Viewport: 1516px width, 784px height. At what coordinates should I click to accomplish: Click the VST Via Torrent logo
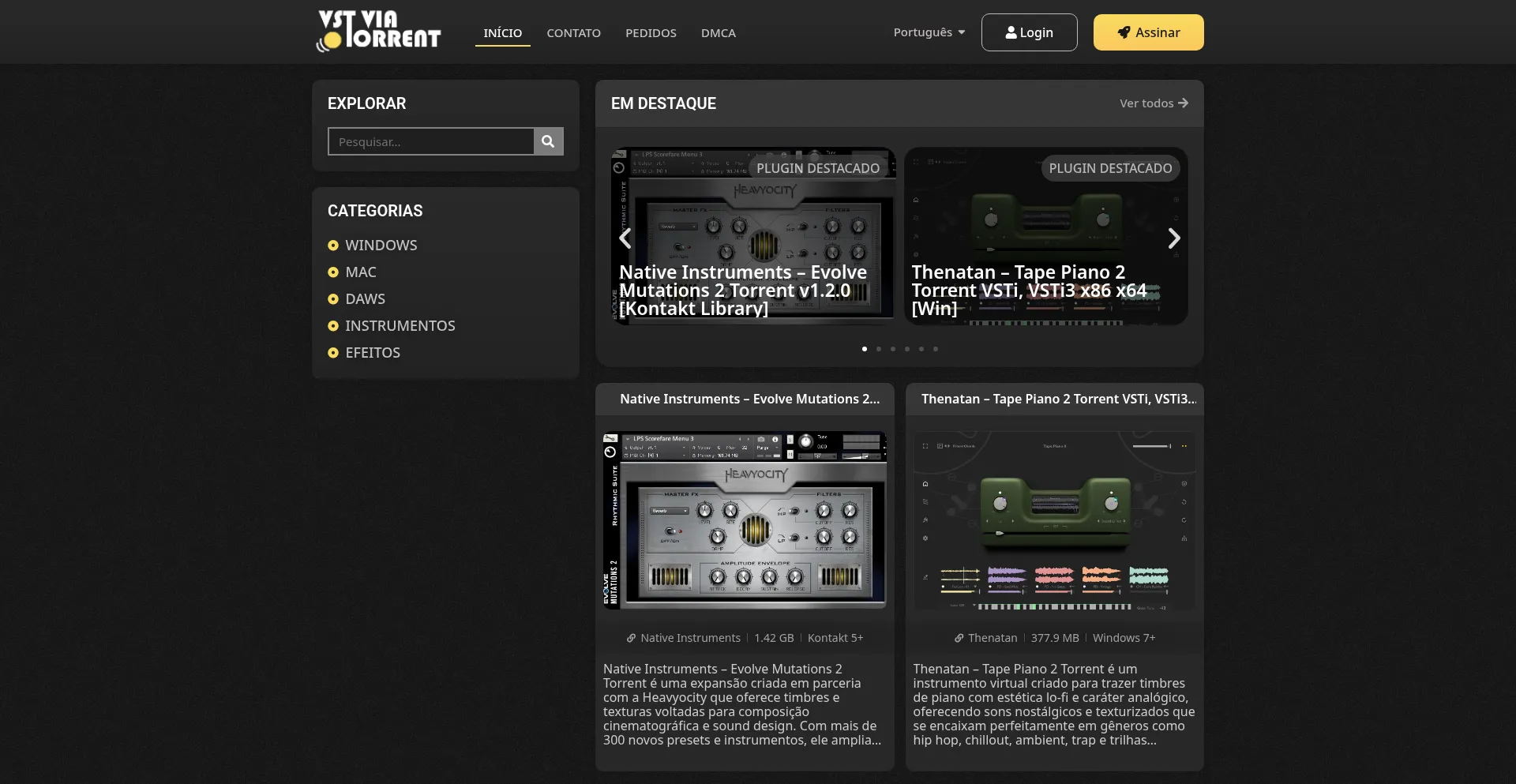click(x=378, y=32)
